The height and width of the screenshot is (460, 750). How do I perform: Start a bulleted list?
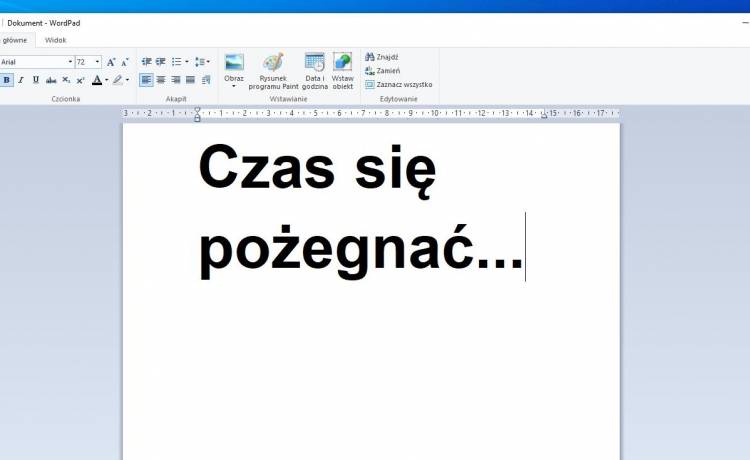click(176, 62)
